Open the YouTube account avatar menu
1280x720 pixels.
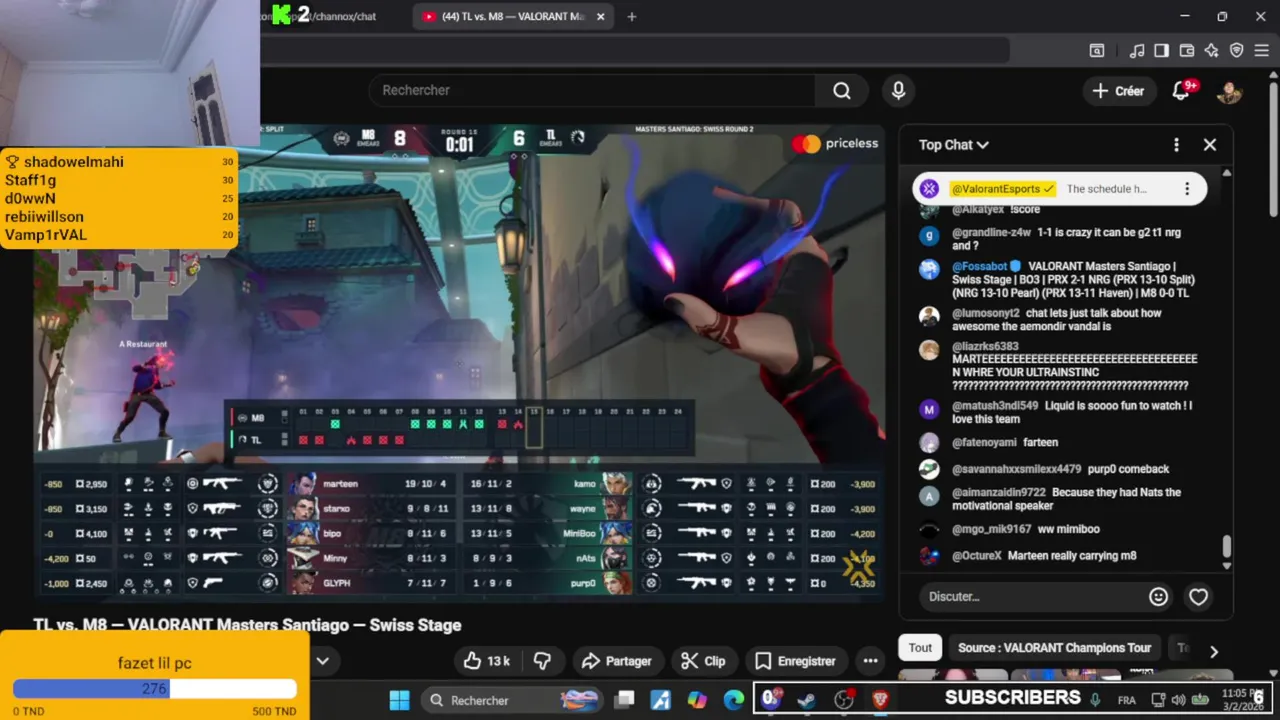coord(1229,92)
